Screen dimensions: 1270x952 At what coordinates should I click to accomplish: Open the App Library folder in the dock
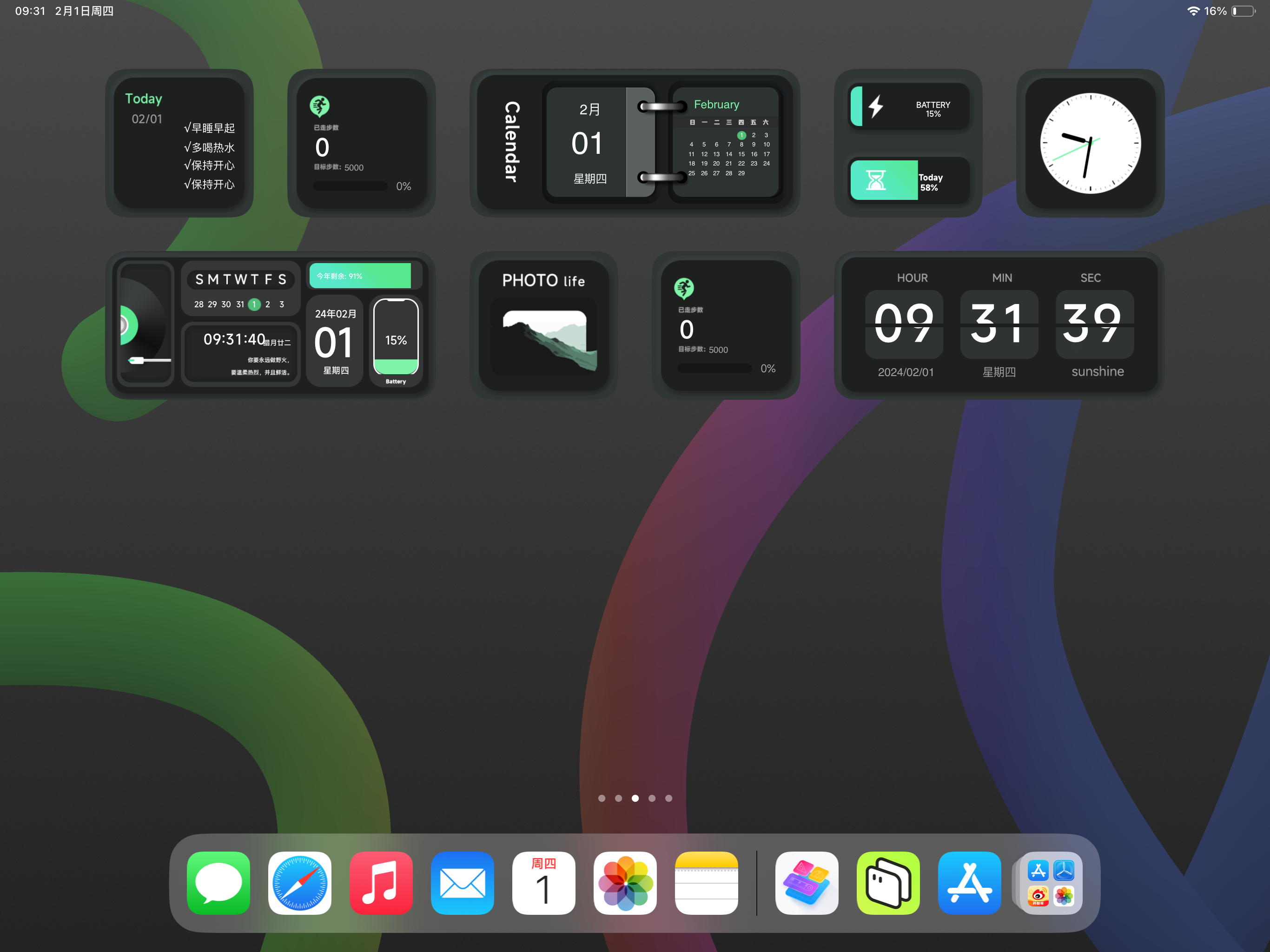pos(1051,883)
